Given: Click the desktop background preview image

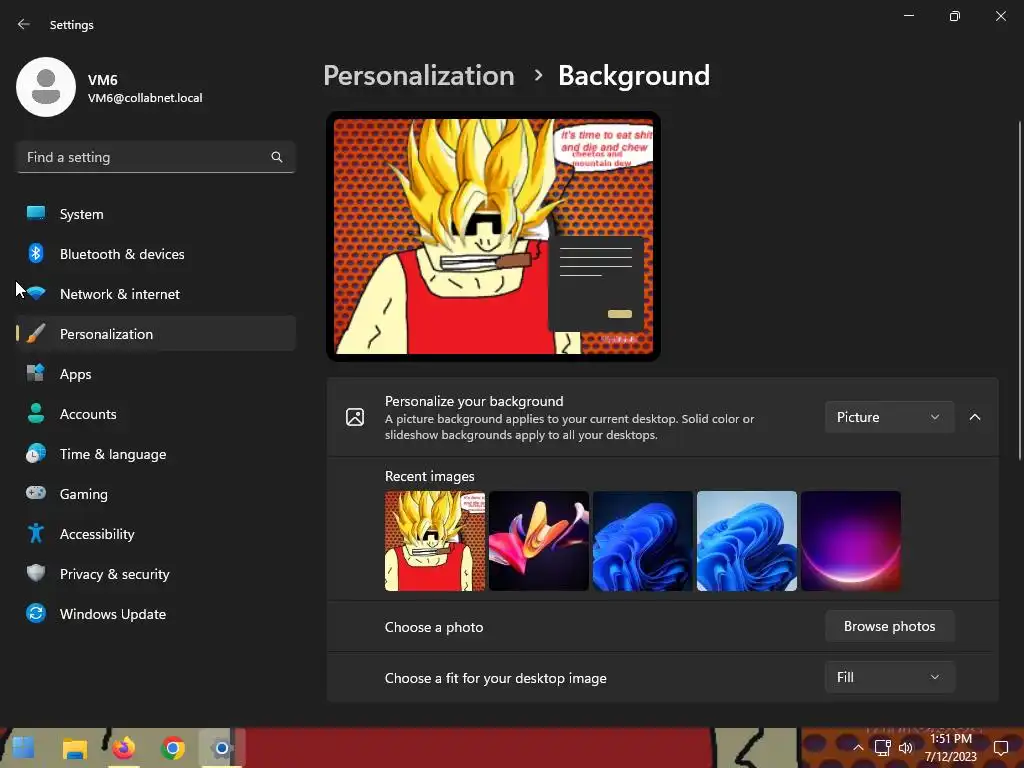Looking at the screenshot, I should tap(493, 236).
